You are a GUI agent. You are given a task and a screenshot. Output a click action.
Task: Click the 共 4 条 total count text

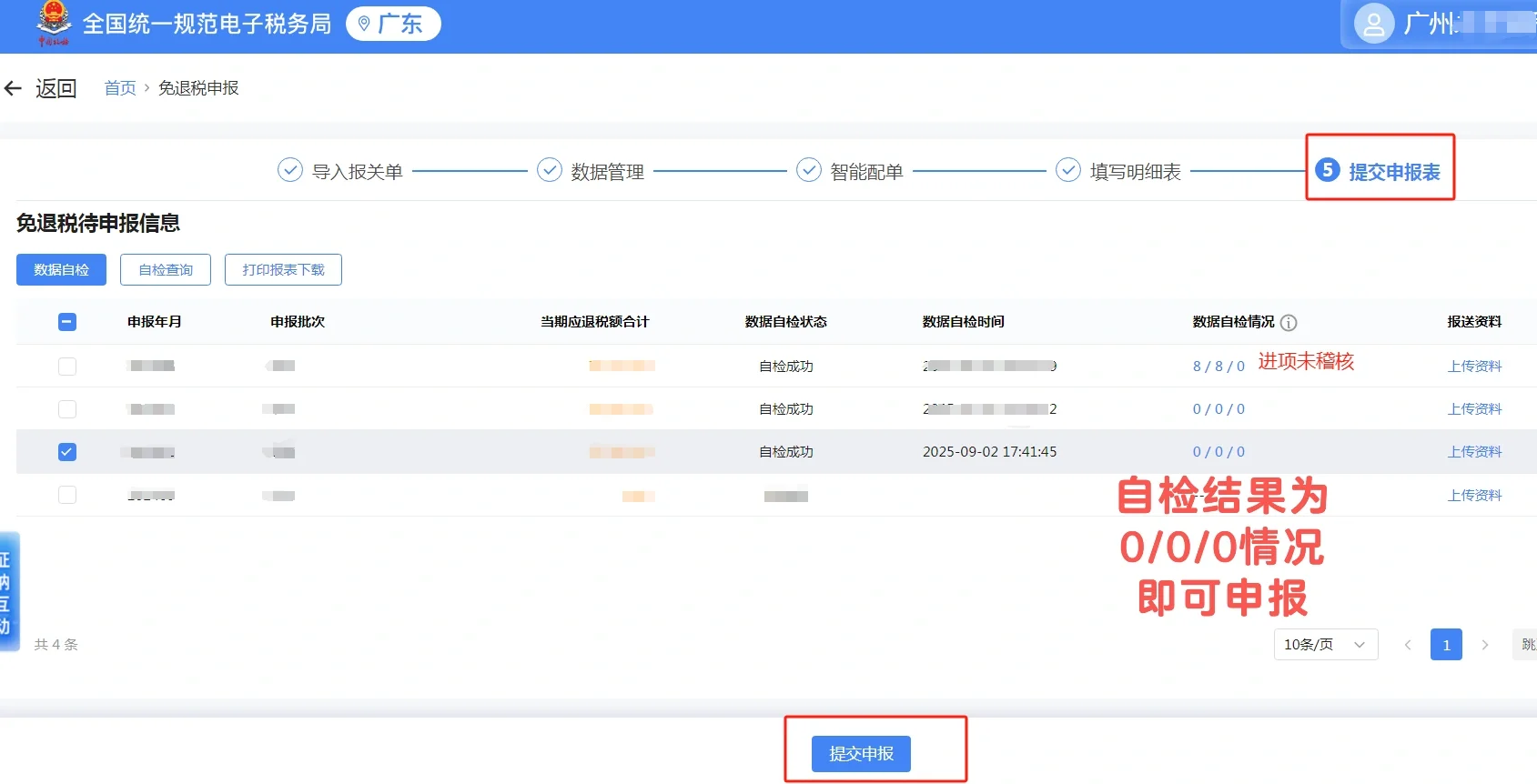point(56,645)
